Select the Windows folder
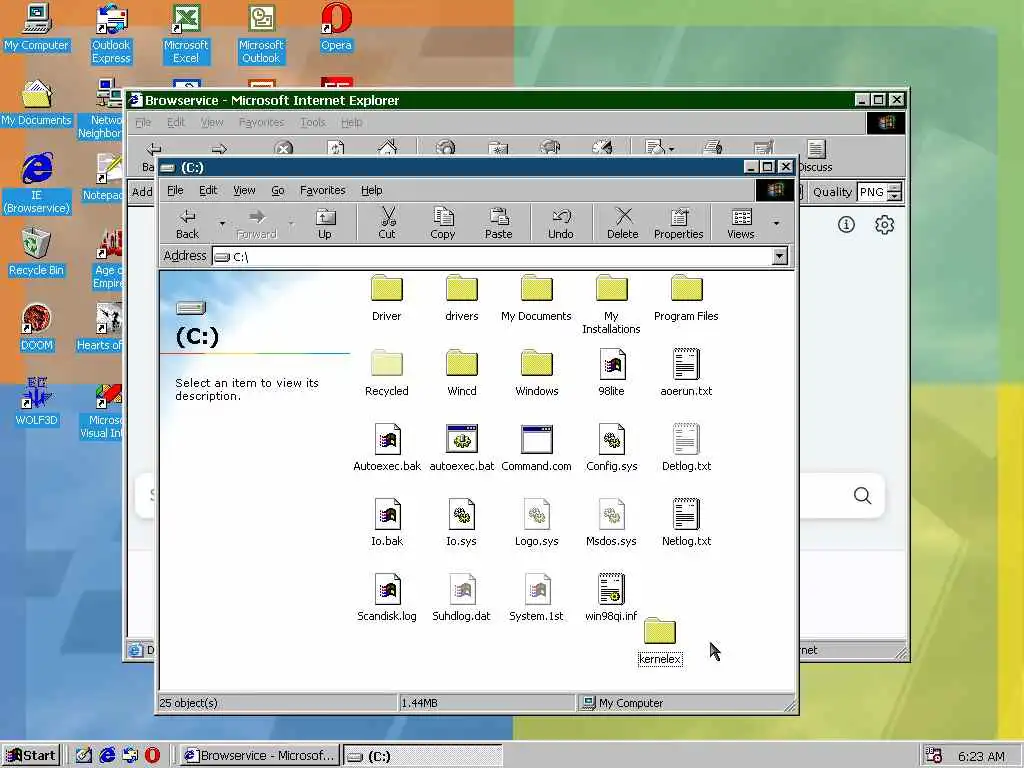Viewport: 1024px width, 768px height. [537, 373]
